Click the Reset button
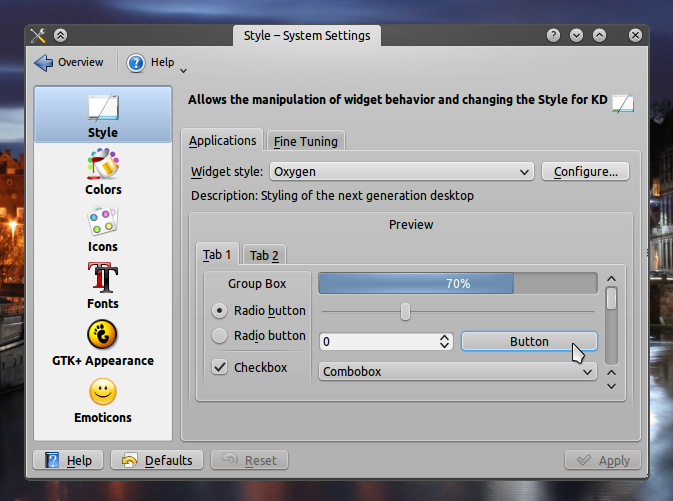The height and width of the screenshot is (501, 673). pyautogui.click(x=249, y=460)
